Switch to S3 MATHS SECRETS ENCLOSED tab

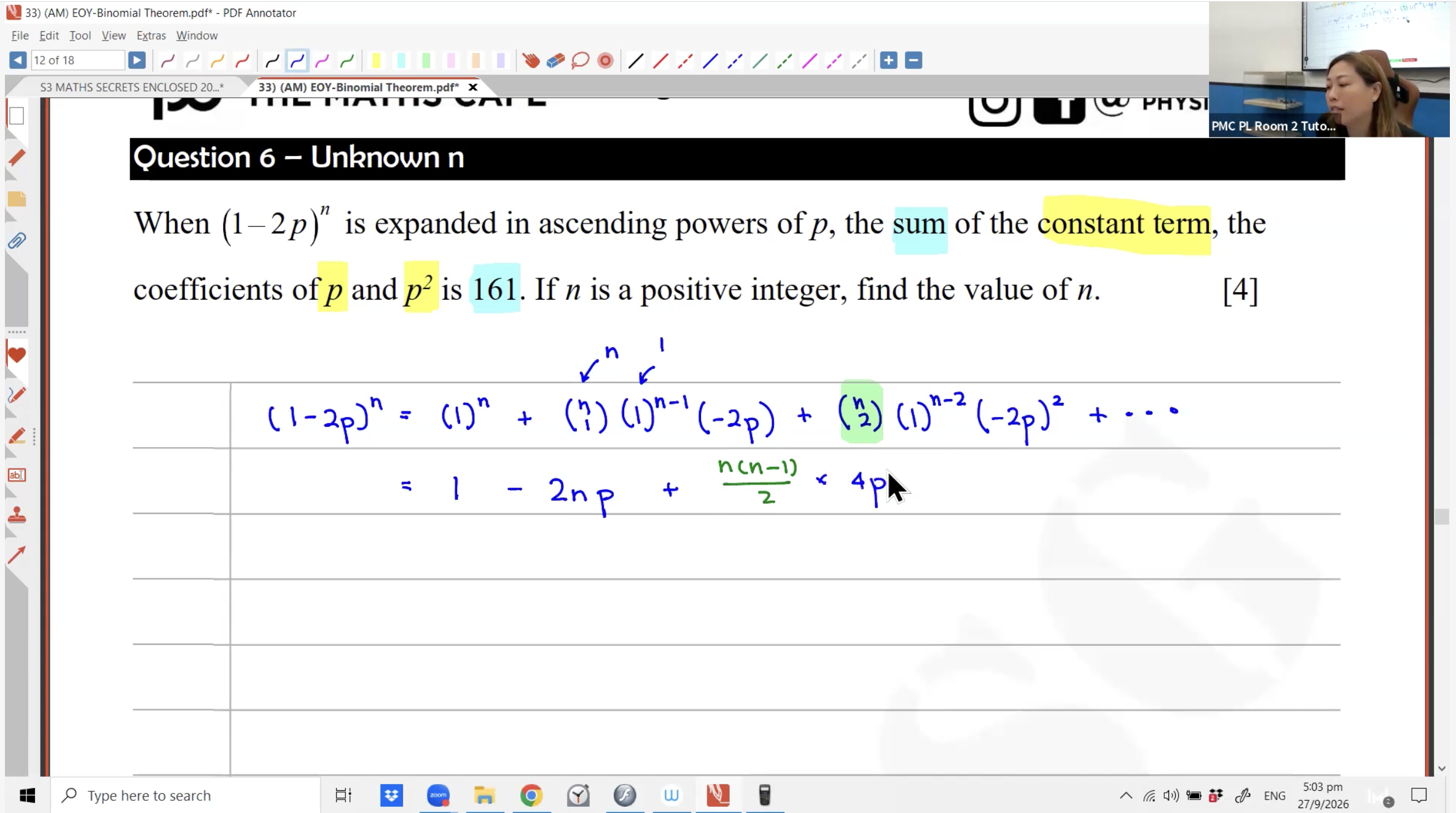[x=131, y=87]
